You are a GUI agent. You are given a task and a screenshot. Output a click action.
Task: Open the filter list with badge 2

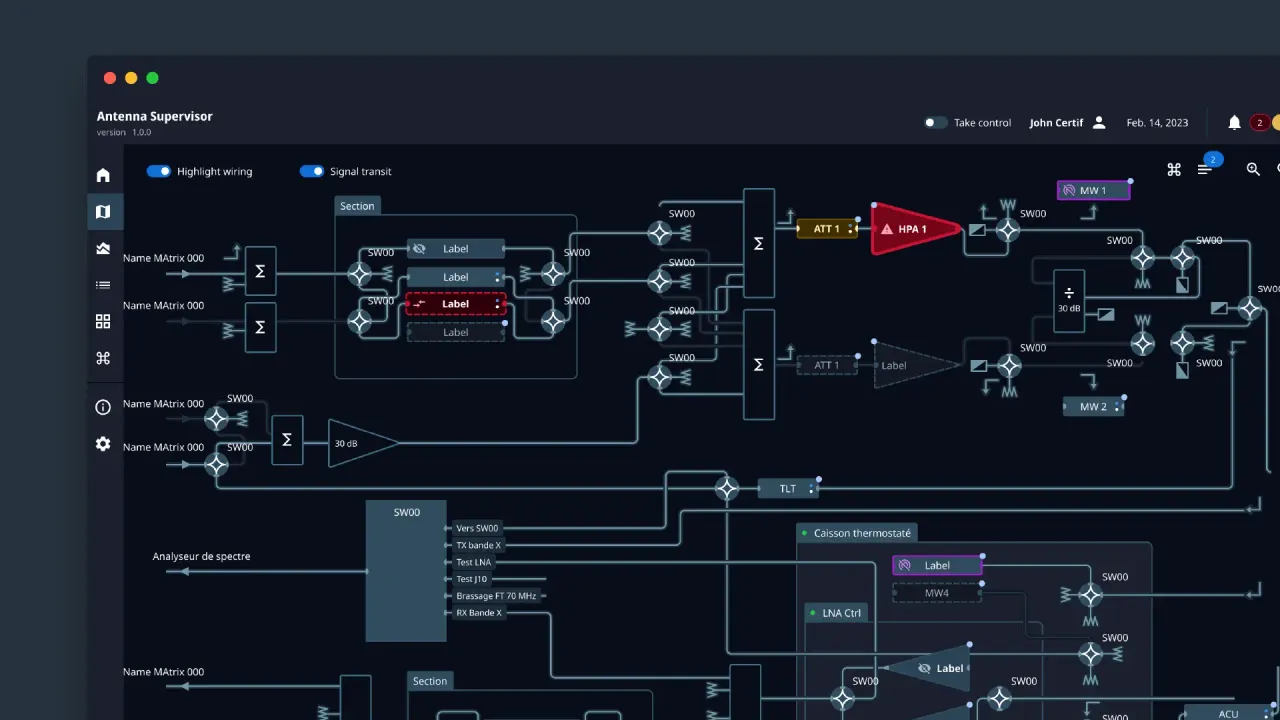[x=1205, y=170]
